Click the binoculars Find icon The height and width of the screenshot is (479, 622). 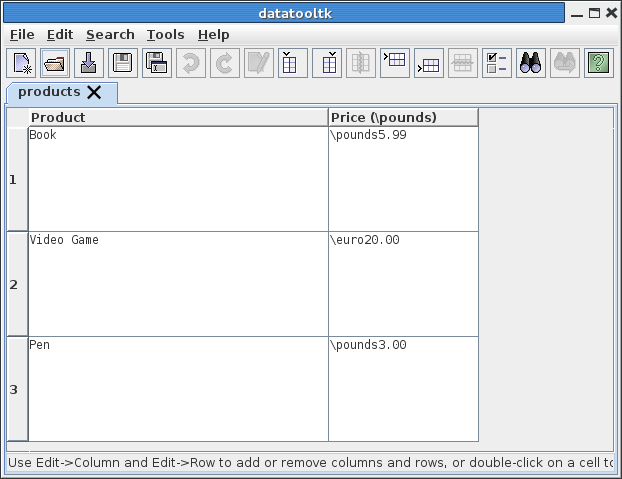(x=530, y=64)
